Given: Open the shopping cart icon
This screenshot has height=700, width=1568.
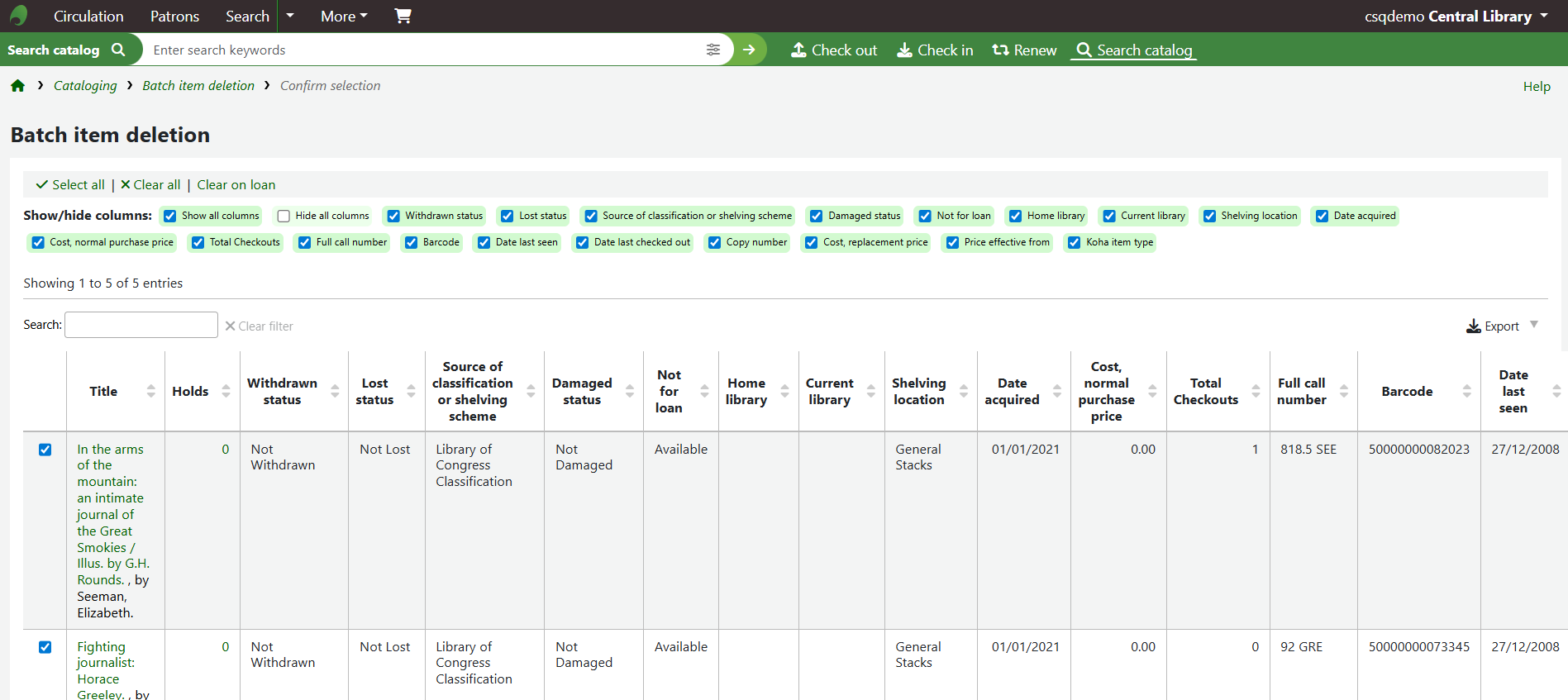Looking at the screenshot, I should pos(403,16).
